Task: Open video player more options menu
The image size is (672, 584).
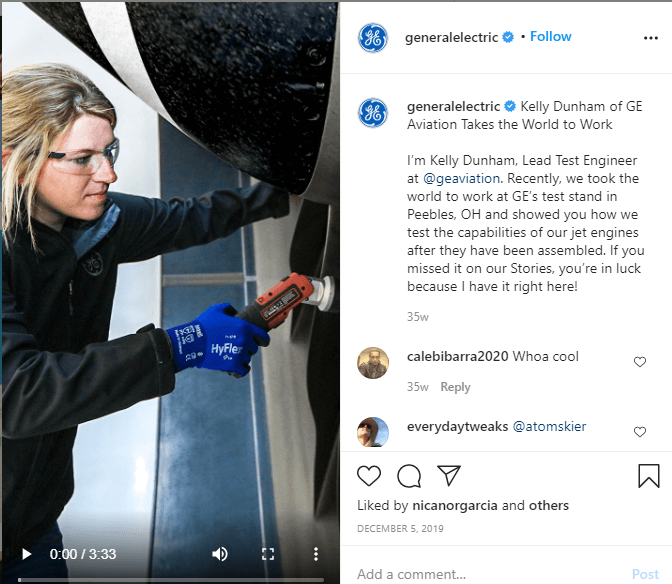Action: click(315, 554)
